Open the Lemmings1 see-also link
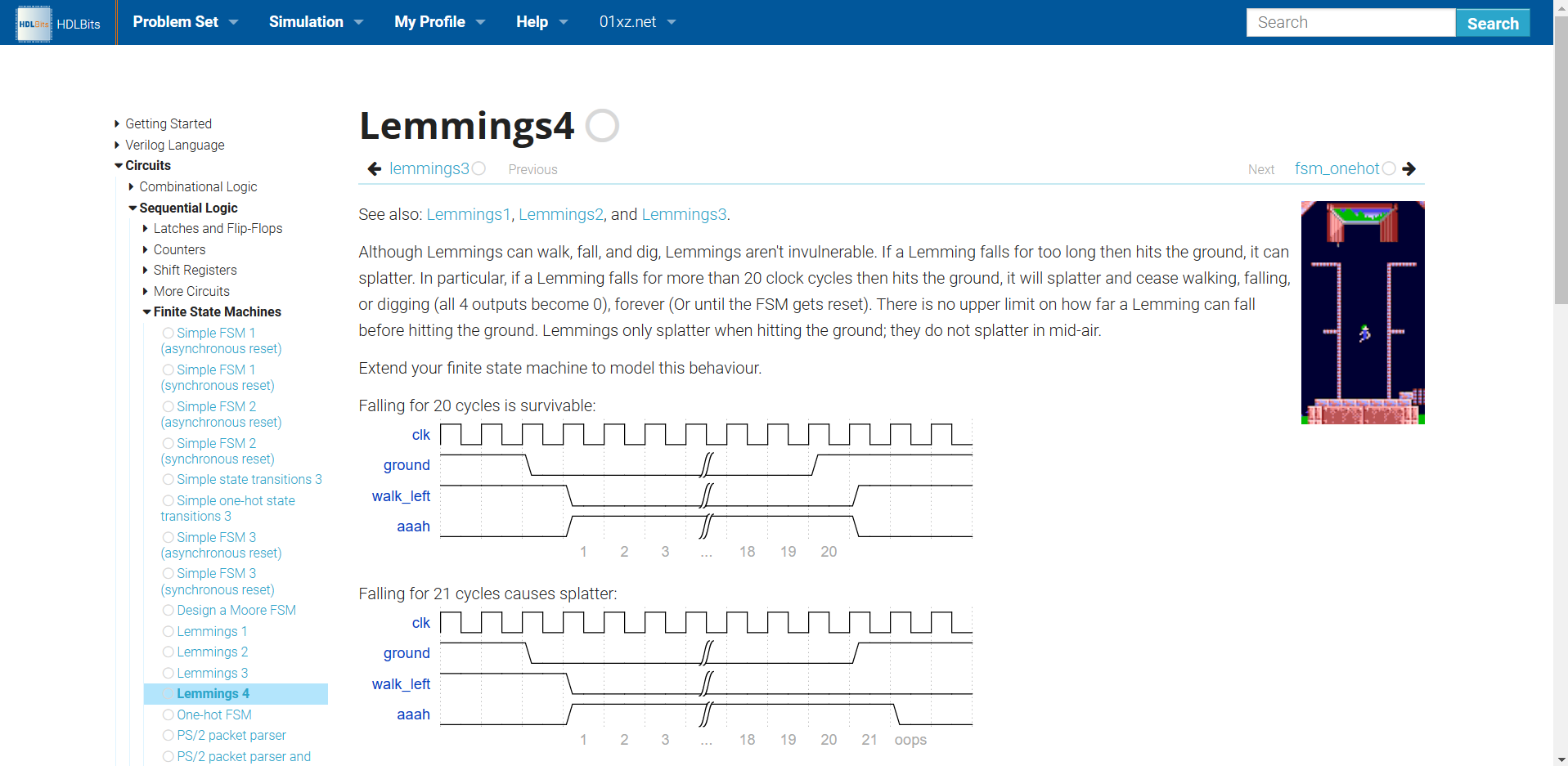 click(468, 214)
